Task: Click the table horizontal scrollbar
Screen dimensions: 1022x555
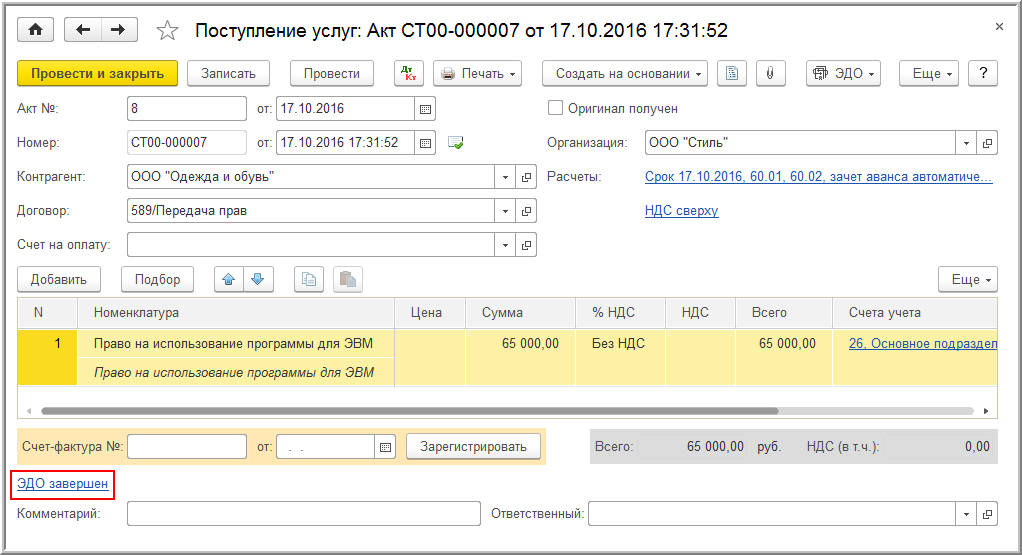Action: click(x=409, y=411)
